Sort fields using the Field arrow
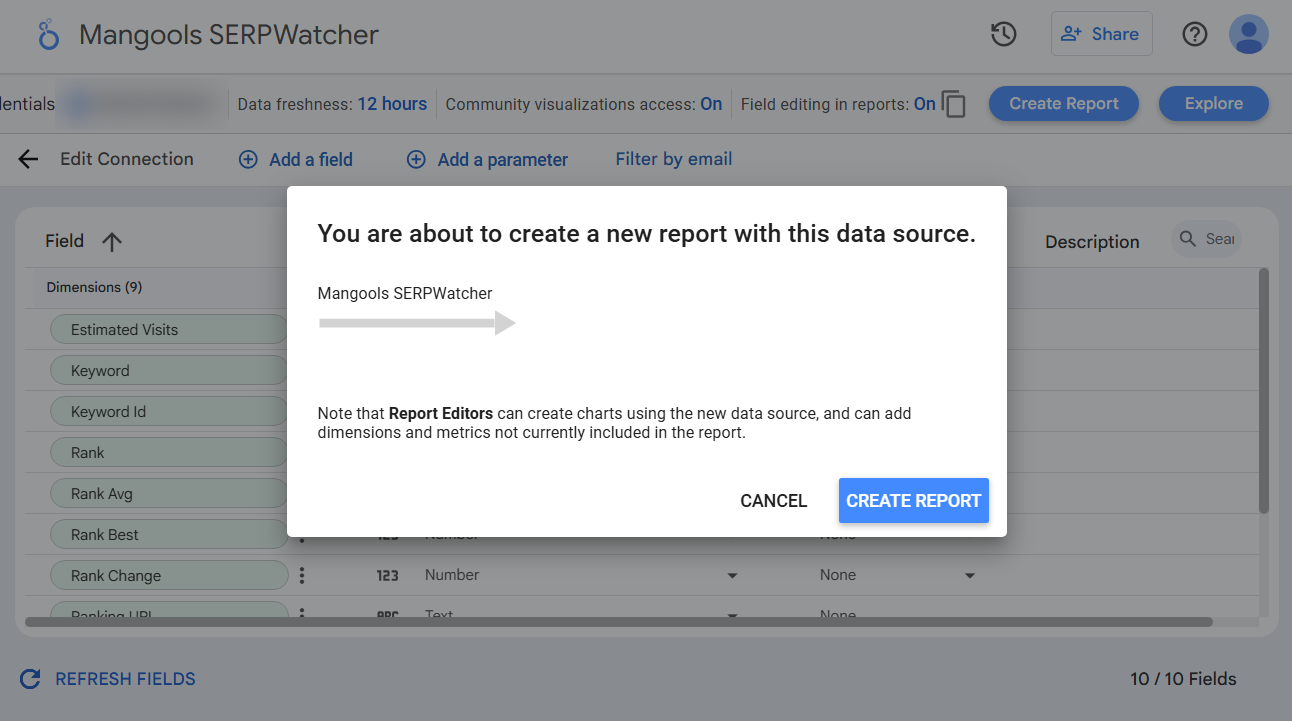Image resolution: width=1292 pixels, height=721 pixels. coord(112,242)
